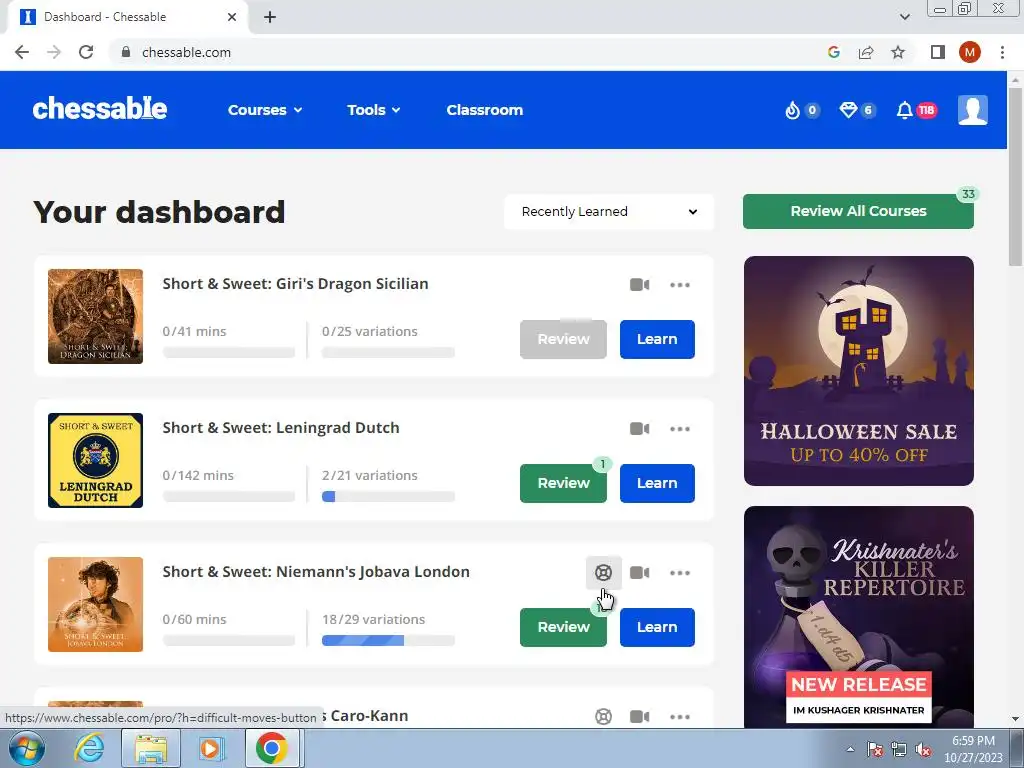Open the tab search chevron in Chrome

point(904,17)
